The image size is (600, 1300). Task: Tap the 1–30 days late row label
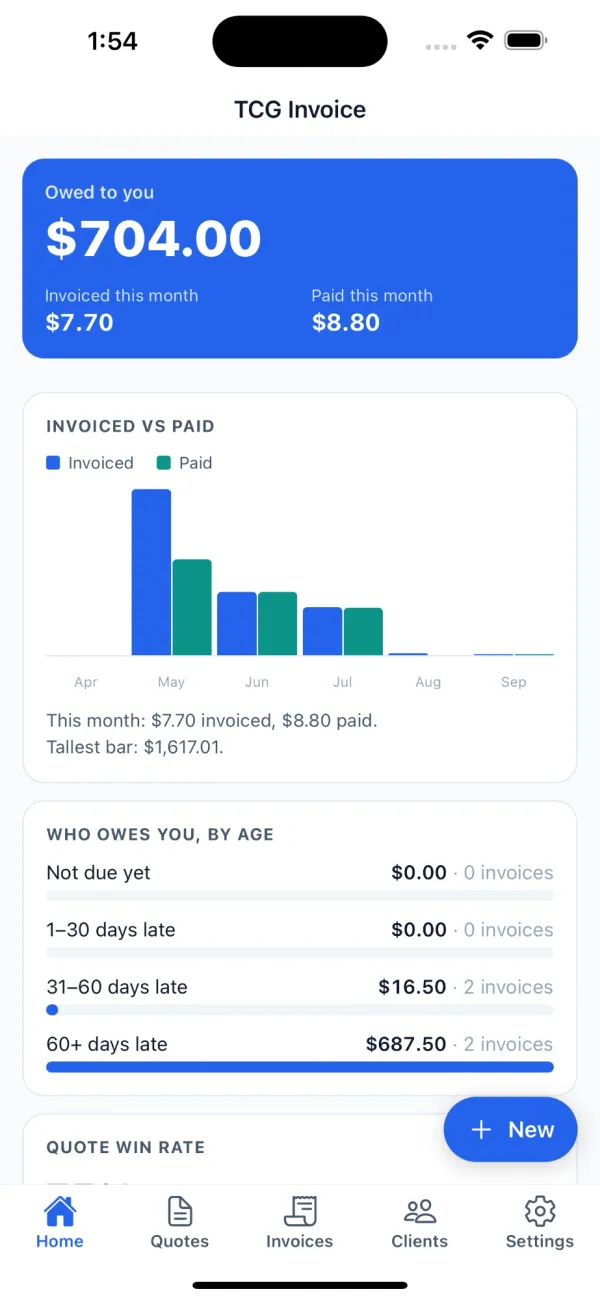[111, 930]
